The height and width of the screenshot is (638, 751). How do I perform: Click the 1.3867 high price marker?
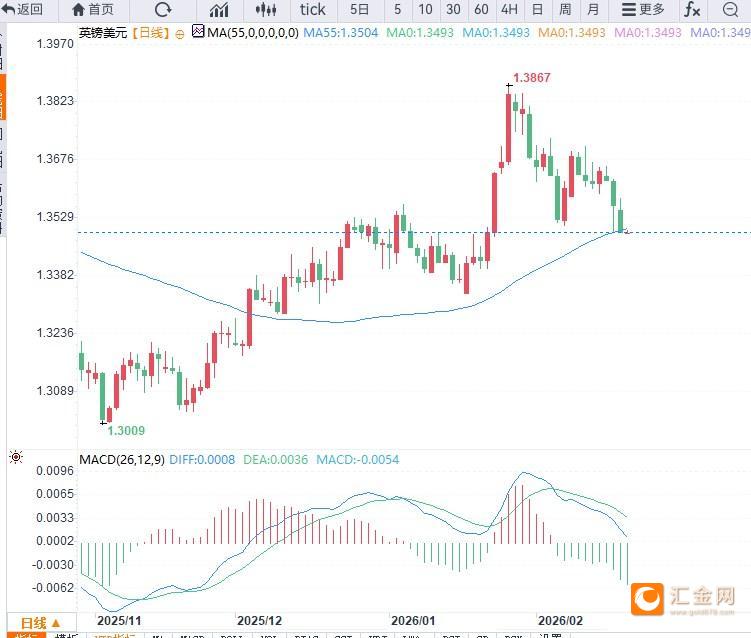531,77
